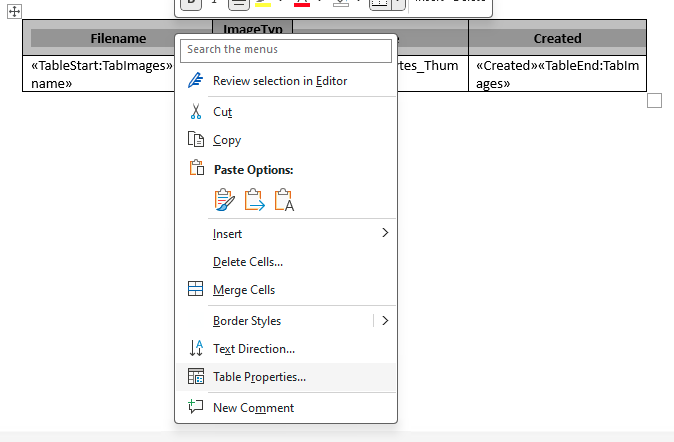Choose Copy from the context menu
The width and height of the screenshot is (674, 442).
point(227,140)
